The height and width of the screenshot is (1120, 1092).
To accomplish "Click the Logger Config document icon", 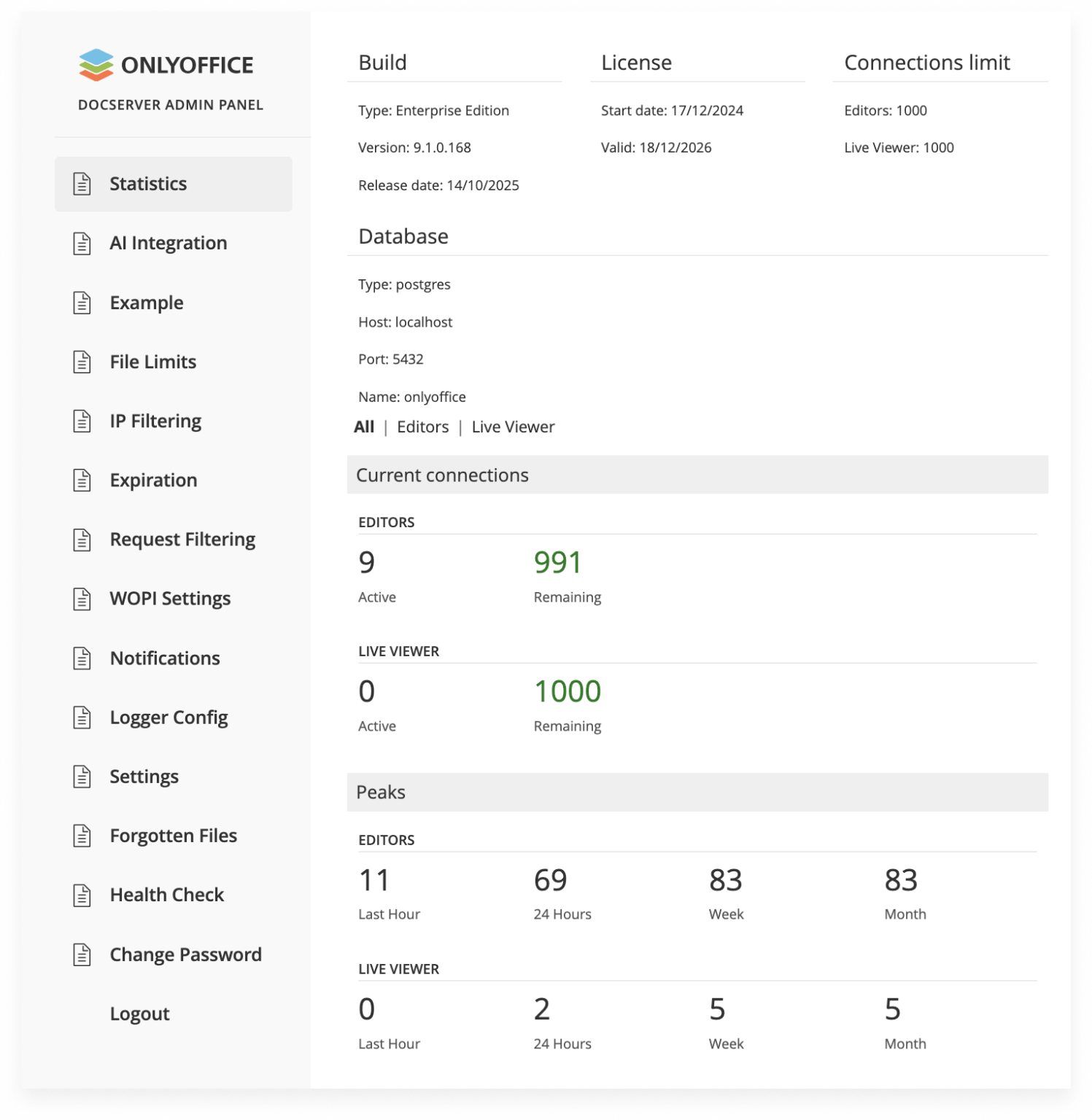I will coord(81,717).
